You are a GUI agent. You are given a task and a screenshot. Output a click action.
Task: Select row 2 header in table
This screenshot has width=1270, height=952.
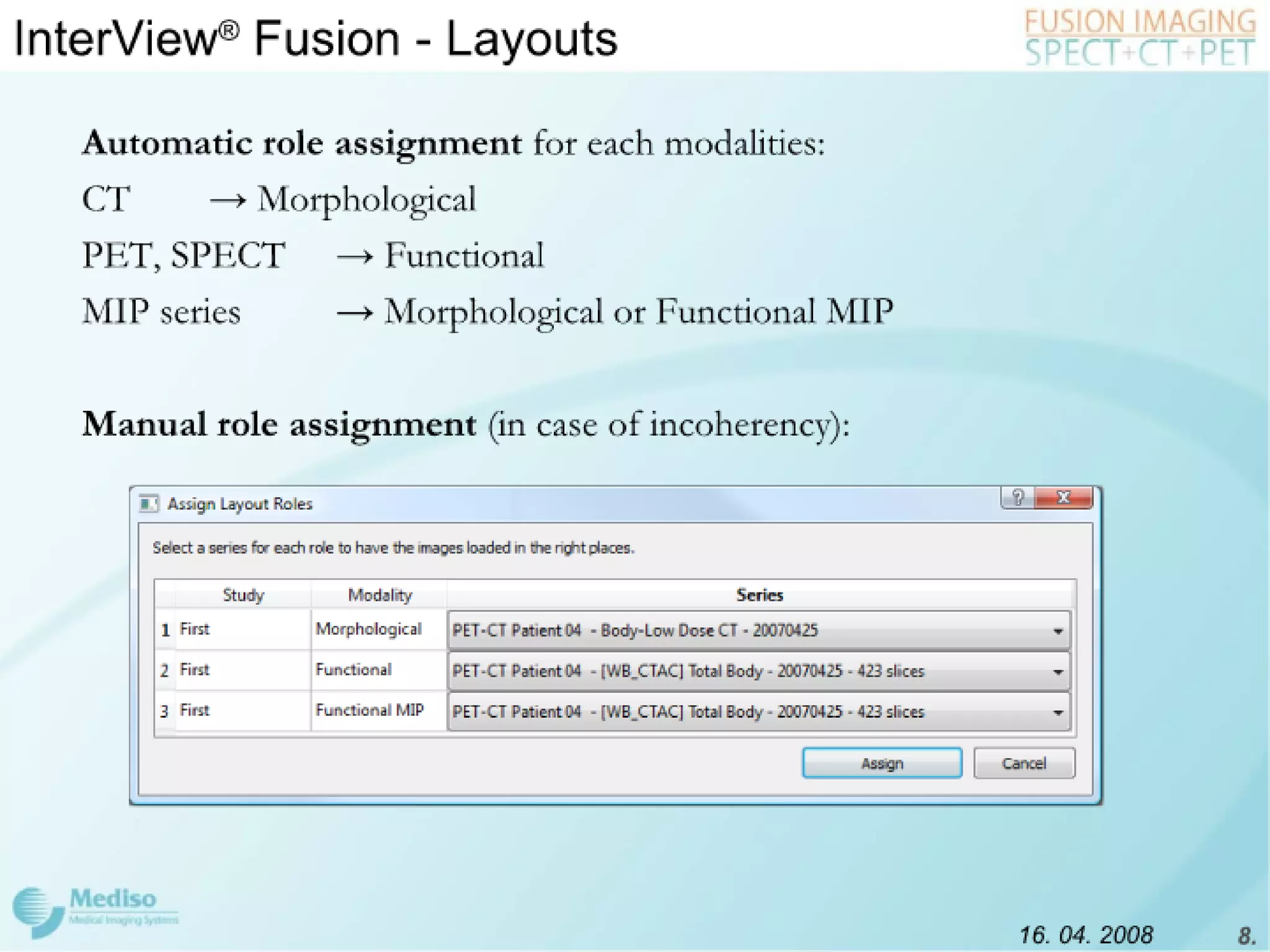[165, 671]
